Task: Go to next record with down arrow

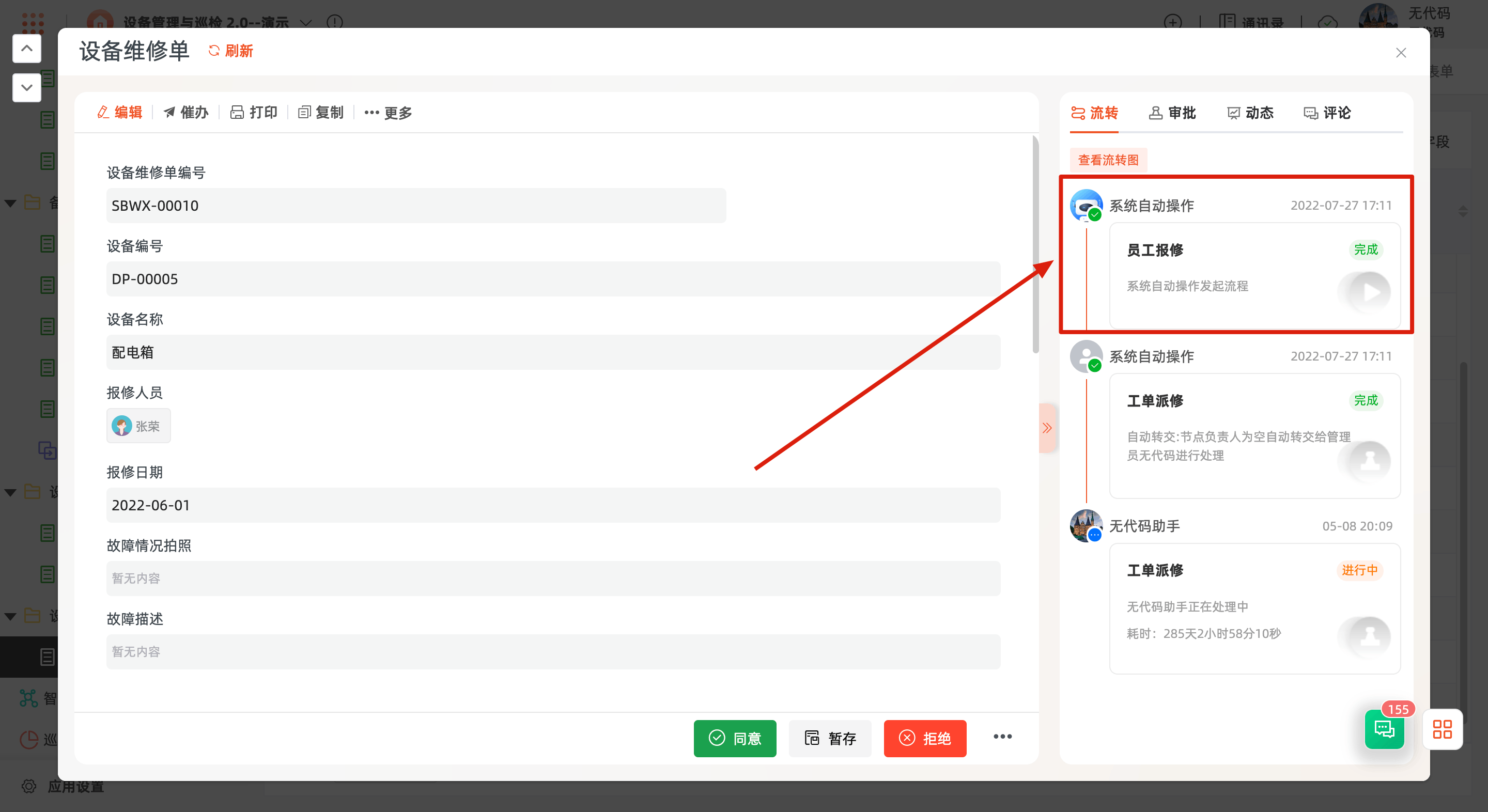Action: pos(26,88)
